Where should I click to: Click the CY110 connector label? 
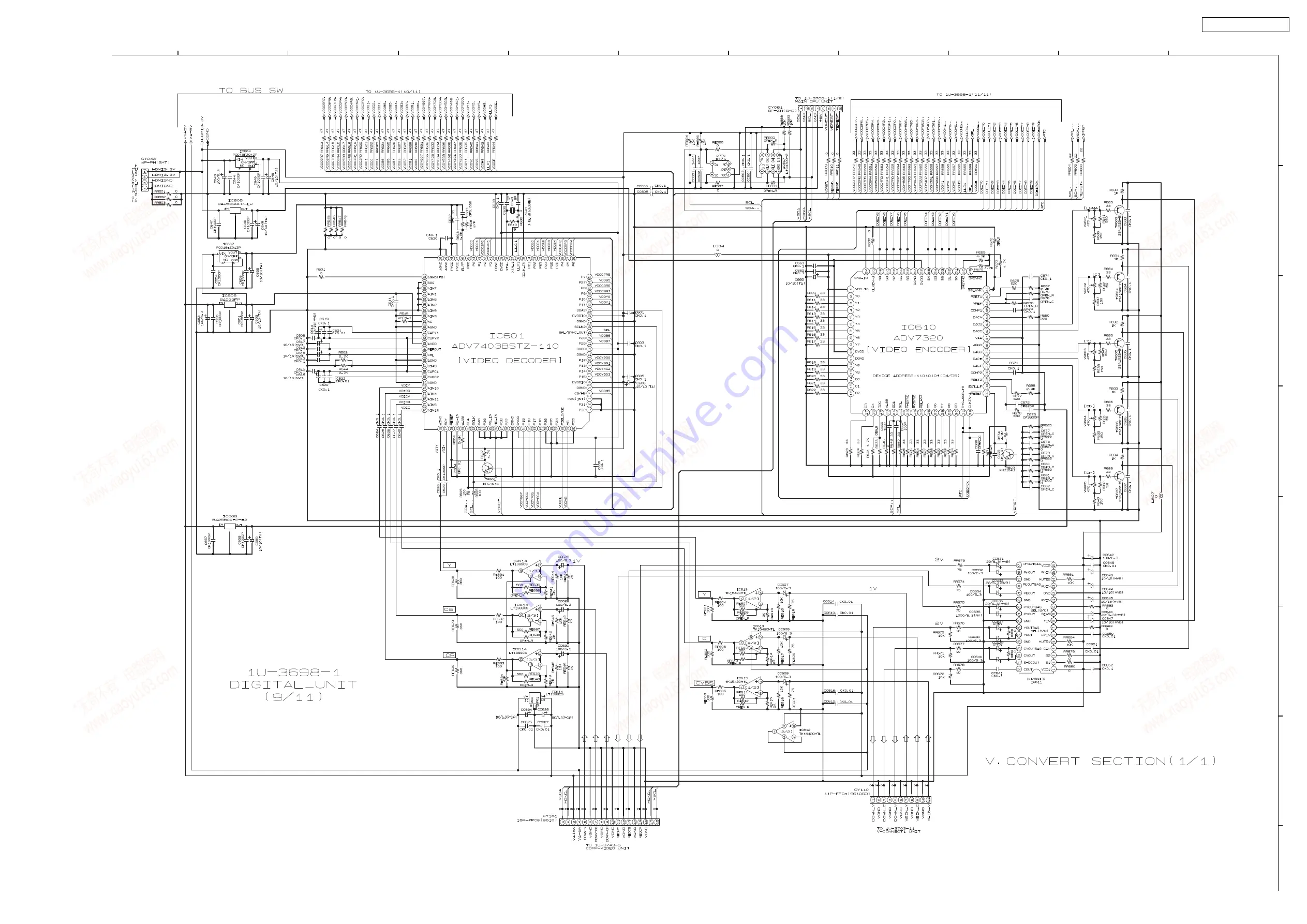[x=862, y=789]
